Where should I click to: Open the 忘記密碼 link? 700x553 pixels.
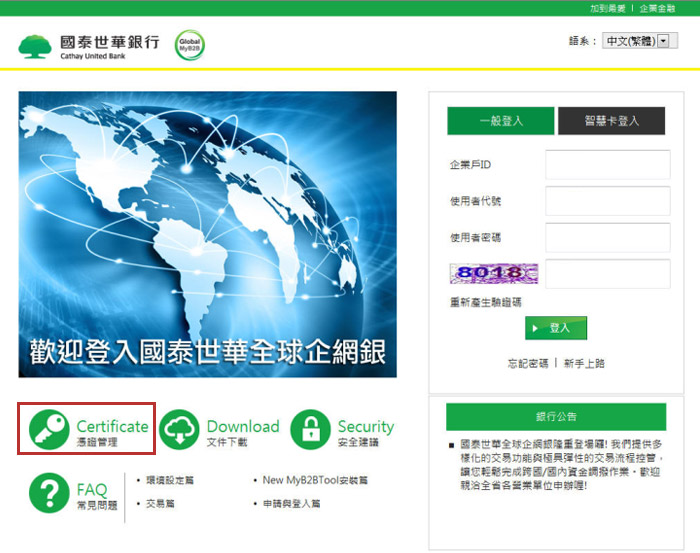(528, 363)
